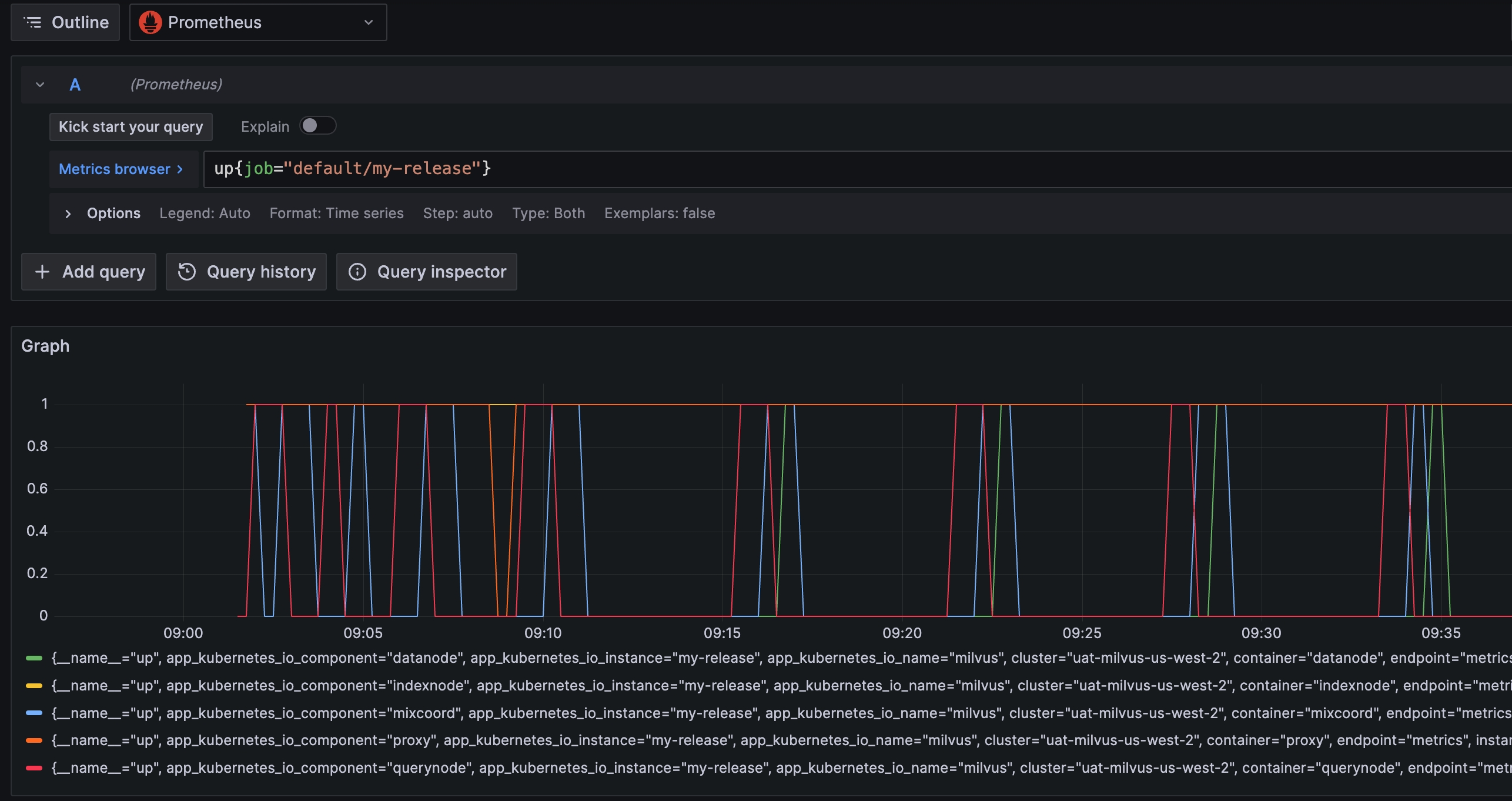Click the blue mixcoord legend color swatch
This screenshot has height=801, width=1512.
pos(34,713)
